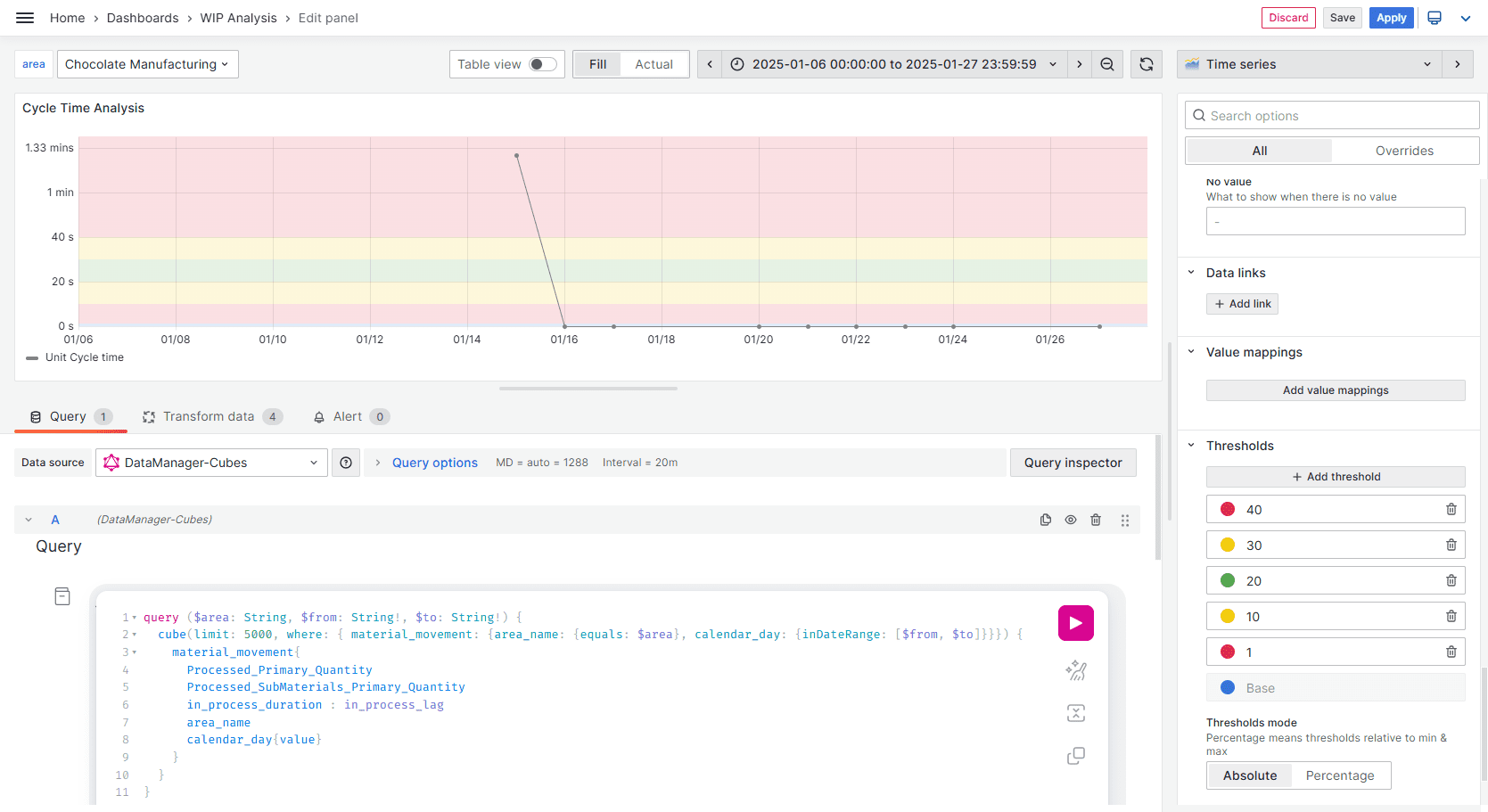Zoom out the time range

point(1107,64)
